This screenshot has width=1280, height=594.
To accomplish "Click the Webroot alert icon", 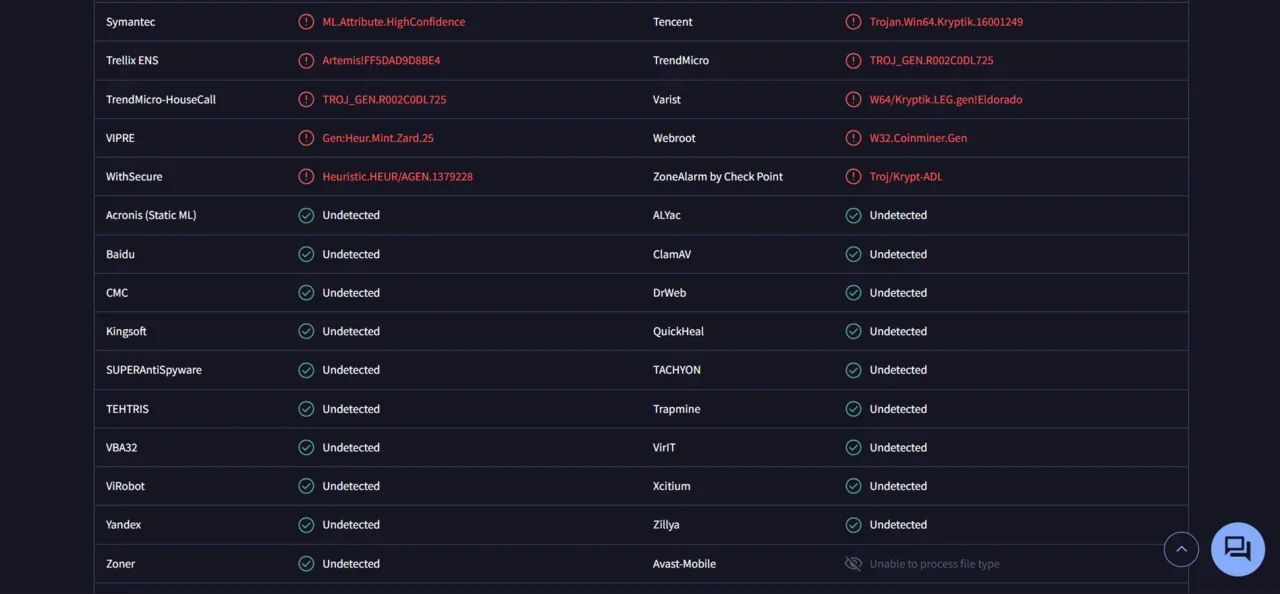I will pyautogui.click(x=853, y=138).
